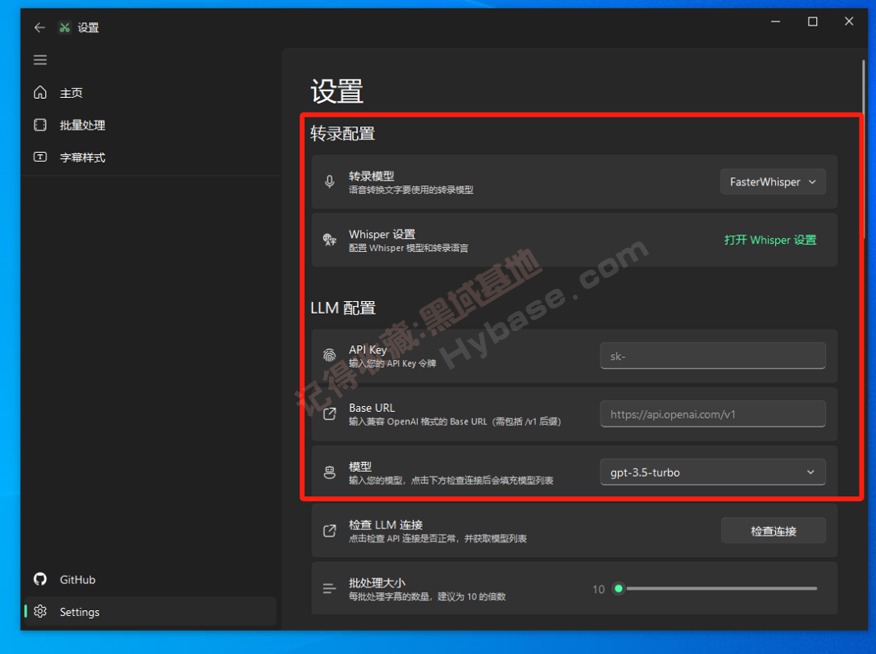Open the 字幕样式 navigation item
The image size is (876, 654).
click(x=149, y=157)
